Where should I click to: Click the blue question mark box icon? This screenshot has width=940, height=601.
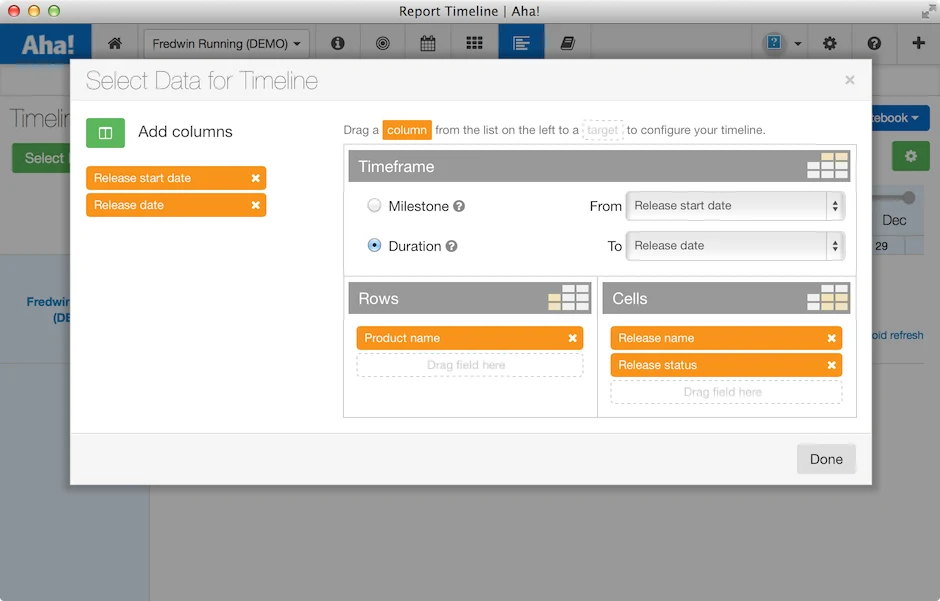[x=774, y=43]
